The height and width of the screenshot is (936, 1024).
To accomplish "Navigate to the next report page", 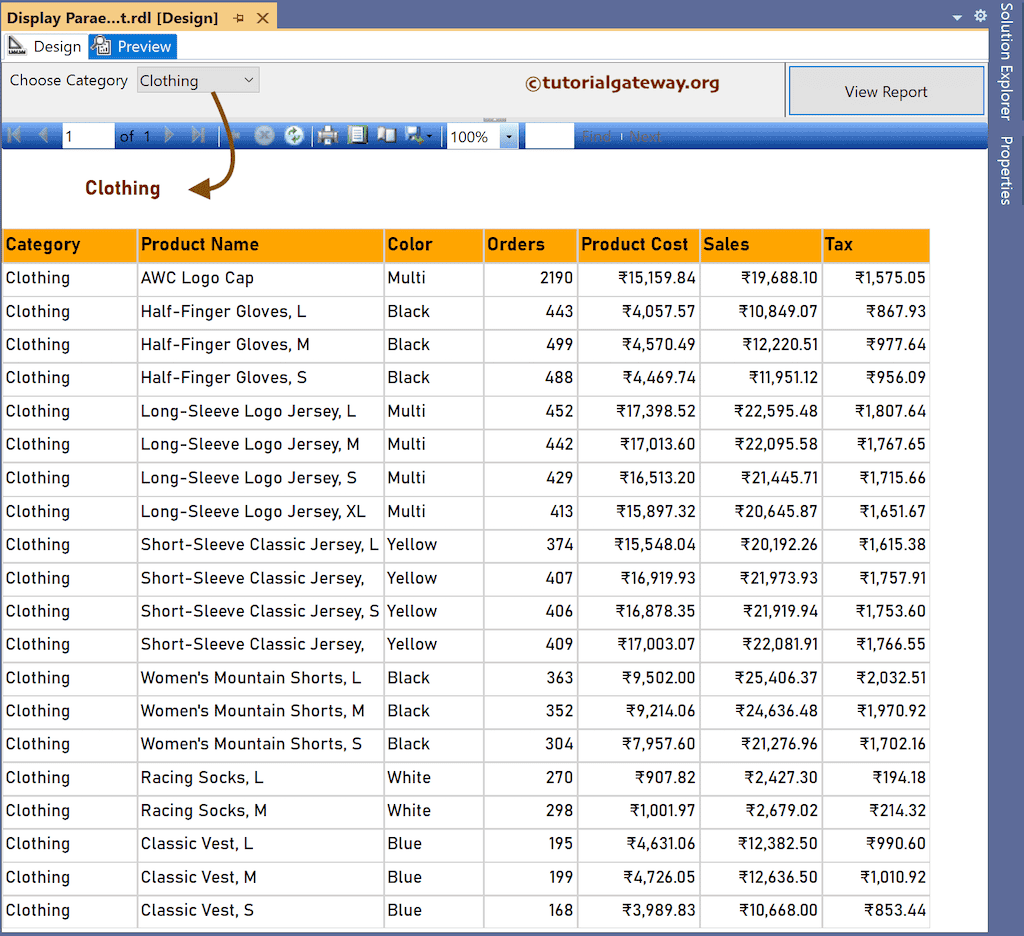I will click(x=169, y=136).
